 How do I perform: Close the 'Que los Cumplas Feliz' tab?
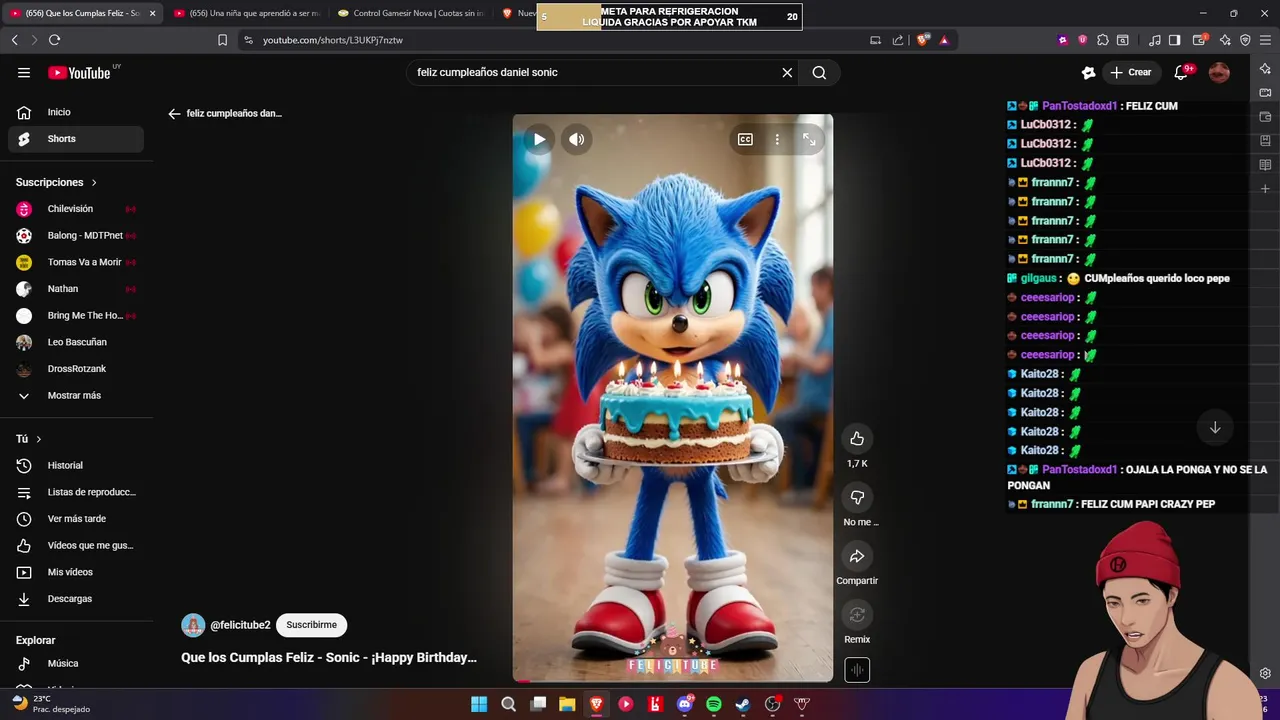[152, 13]
